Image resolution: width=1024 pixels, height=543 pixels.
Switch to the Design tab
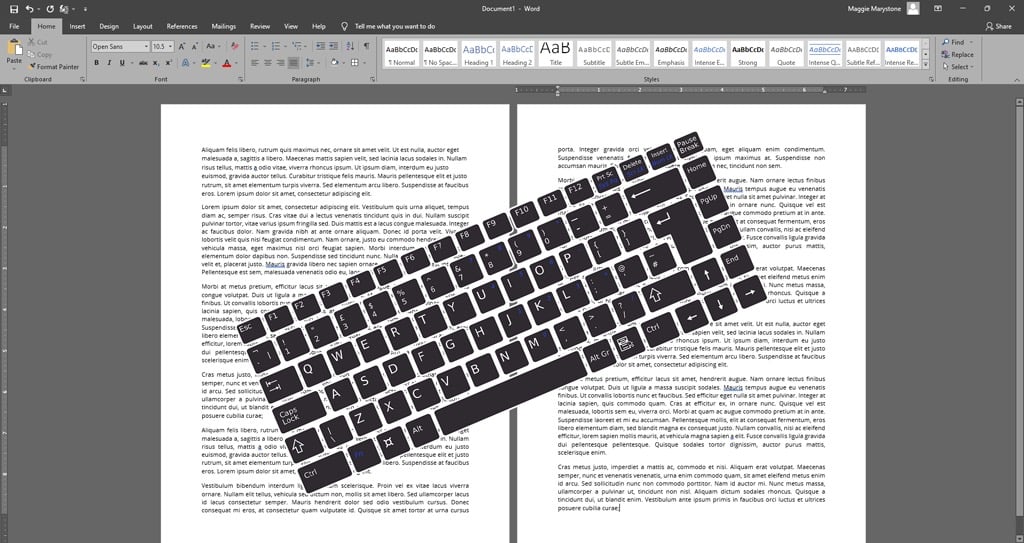coord(109,27)
